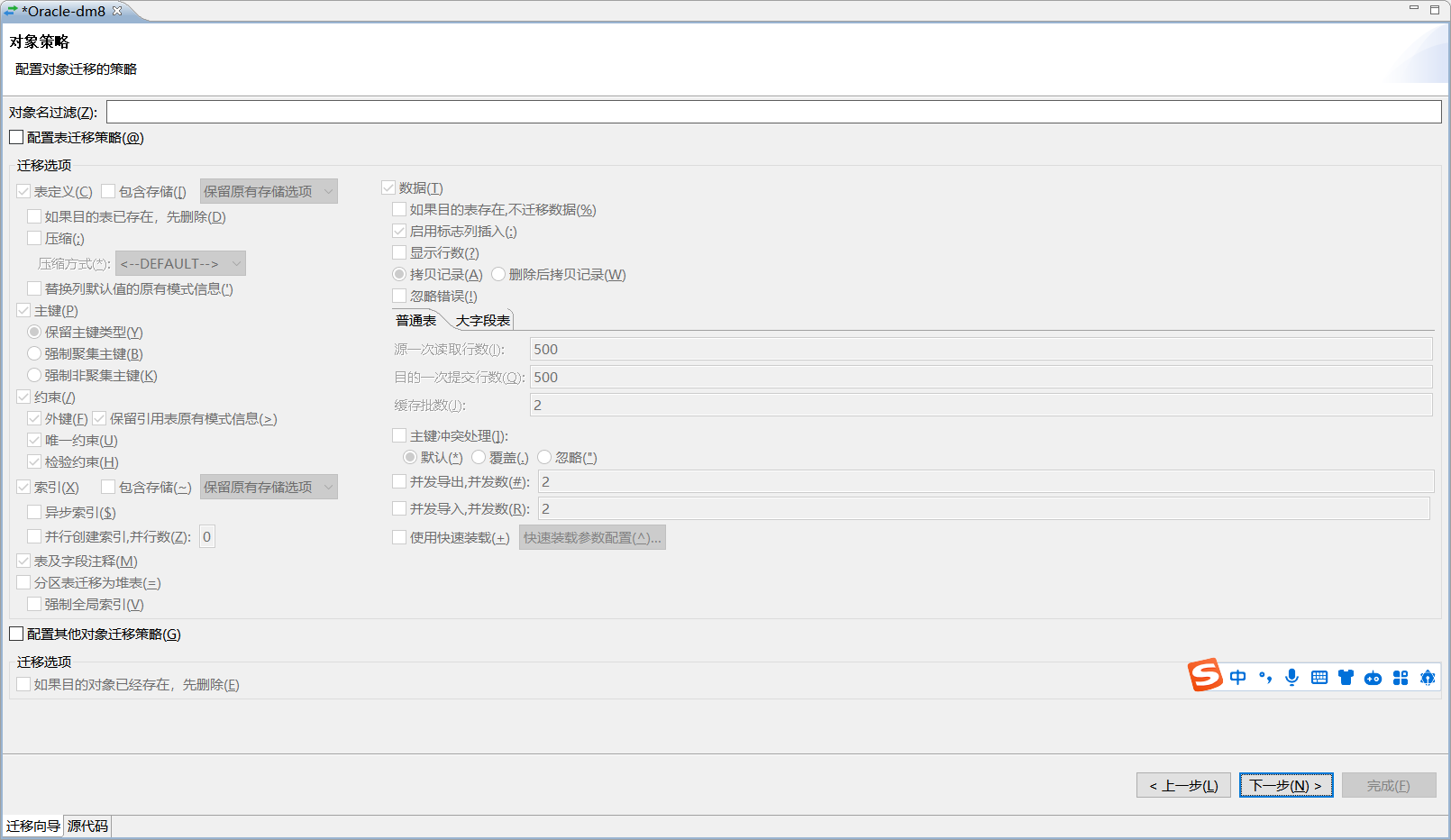The width and height of the screenshot is (1451, 840).
Task: Proceed with 下一步 button
Action: click(x=1286, y=785)
